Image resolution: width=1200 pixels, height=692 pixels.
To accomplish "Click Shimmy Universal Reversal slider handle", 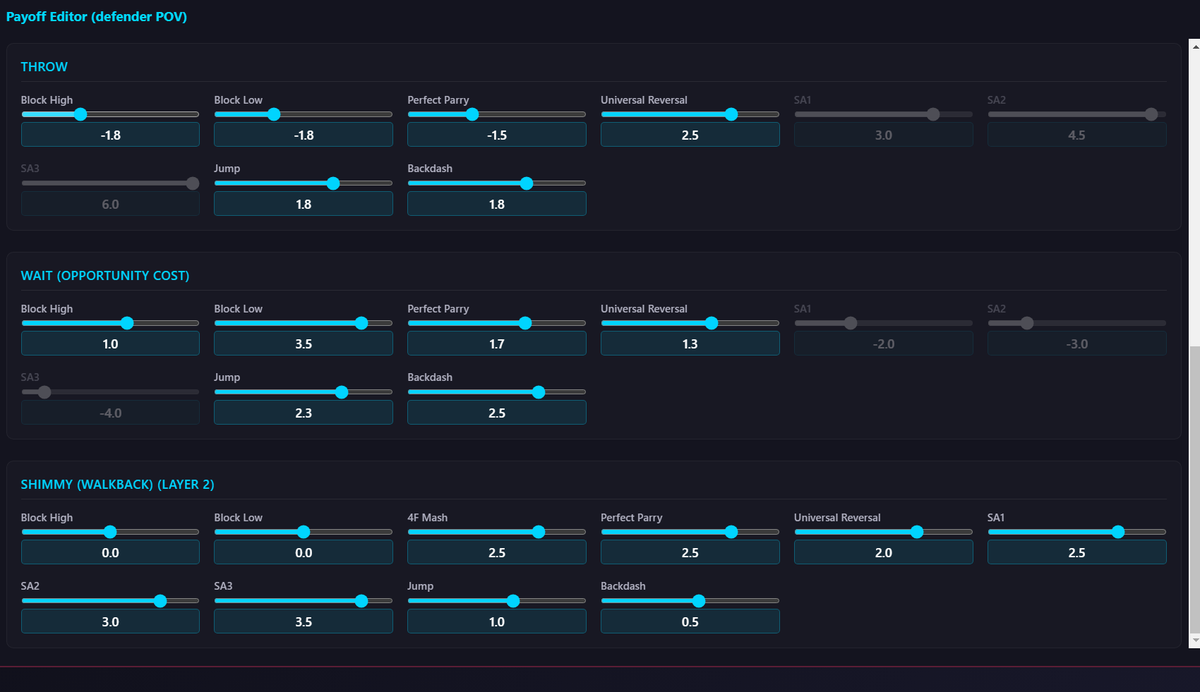I will coord(917,532).
